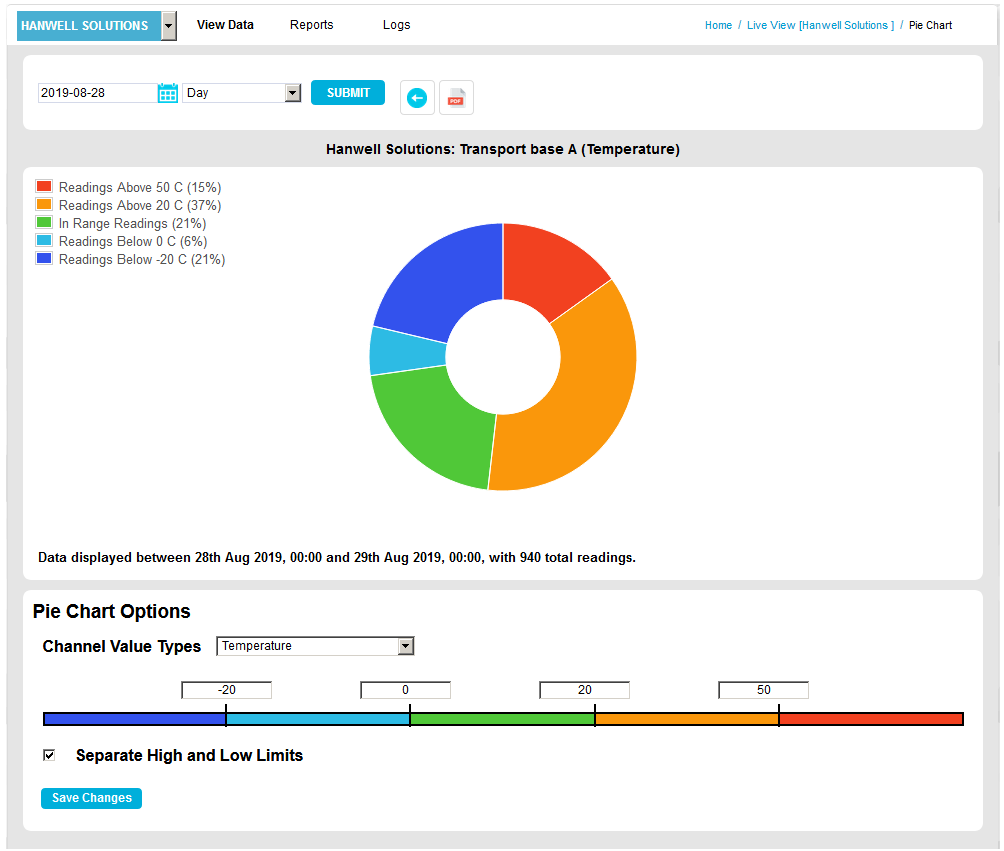Click the dark blue Readings Below -20 C swatch
The width and height of the screenshot is (1004, 851).
pyautogui.click(x=44, y=258)
